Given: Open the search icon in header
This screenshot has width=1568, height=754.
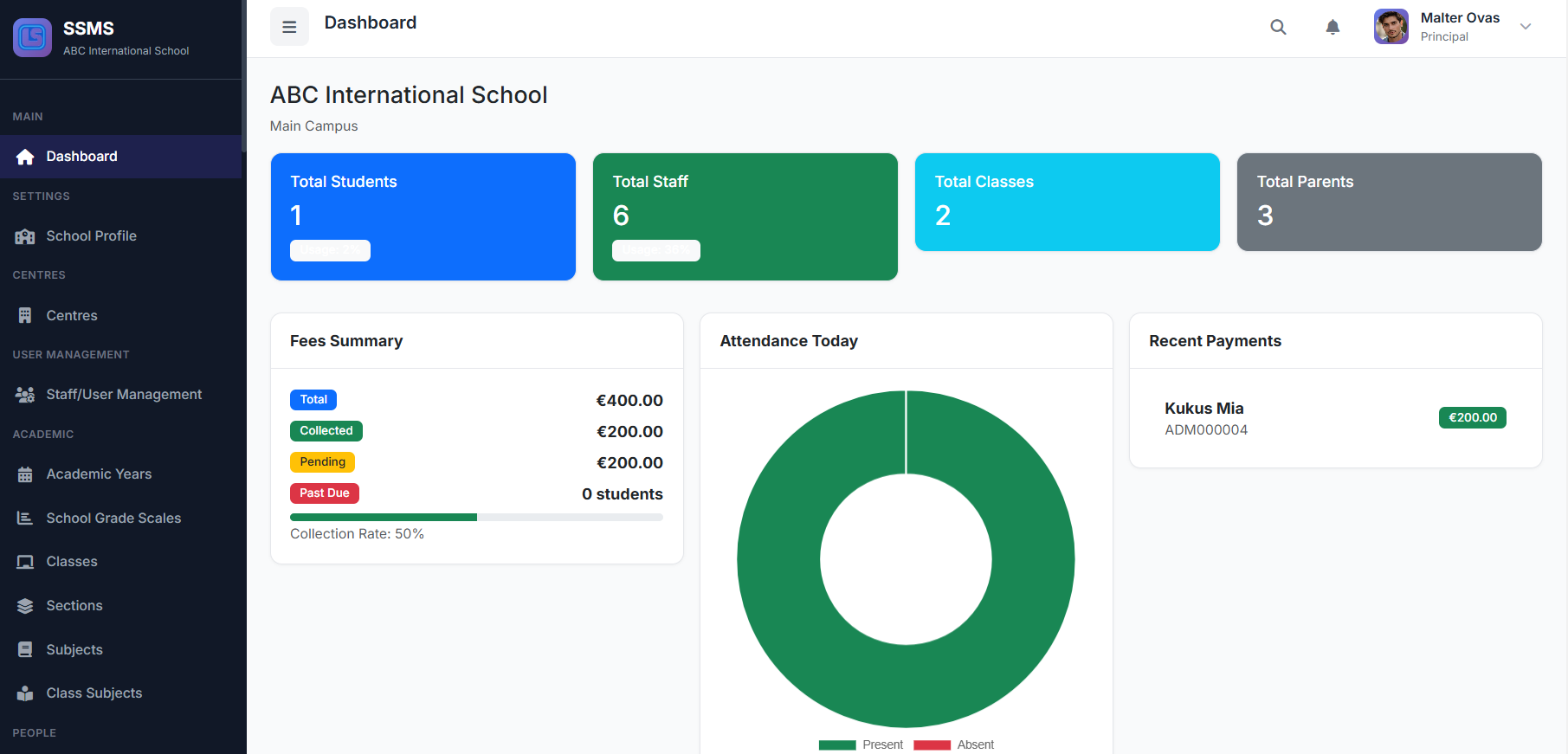Looking at the screenshot, I should pos(1278,27).
